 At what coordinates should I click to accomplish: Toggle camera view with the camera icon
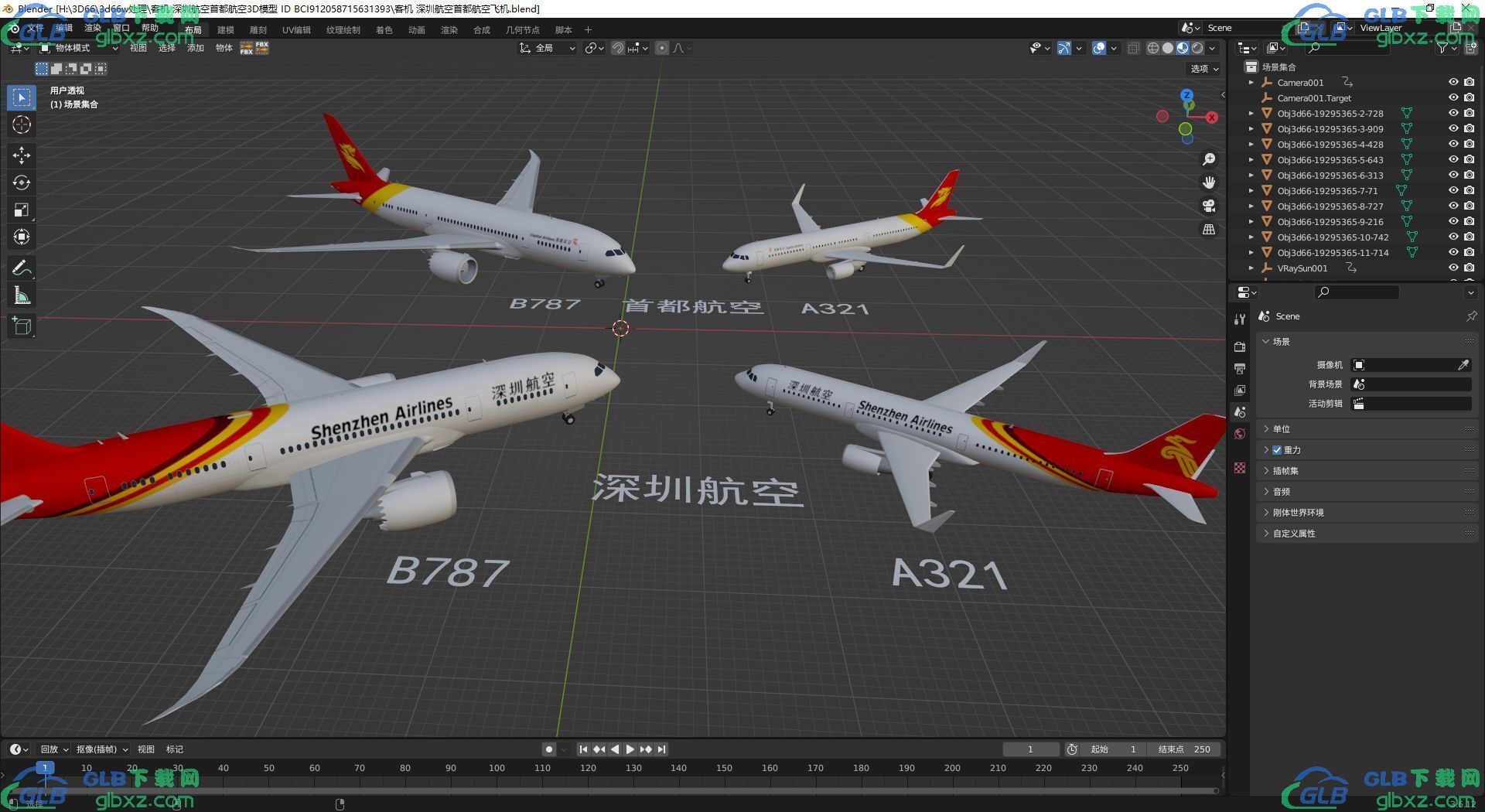click(1209, 206)
